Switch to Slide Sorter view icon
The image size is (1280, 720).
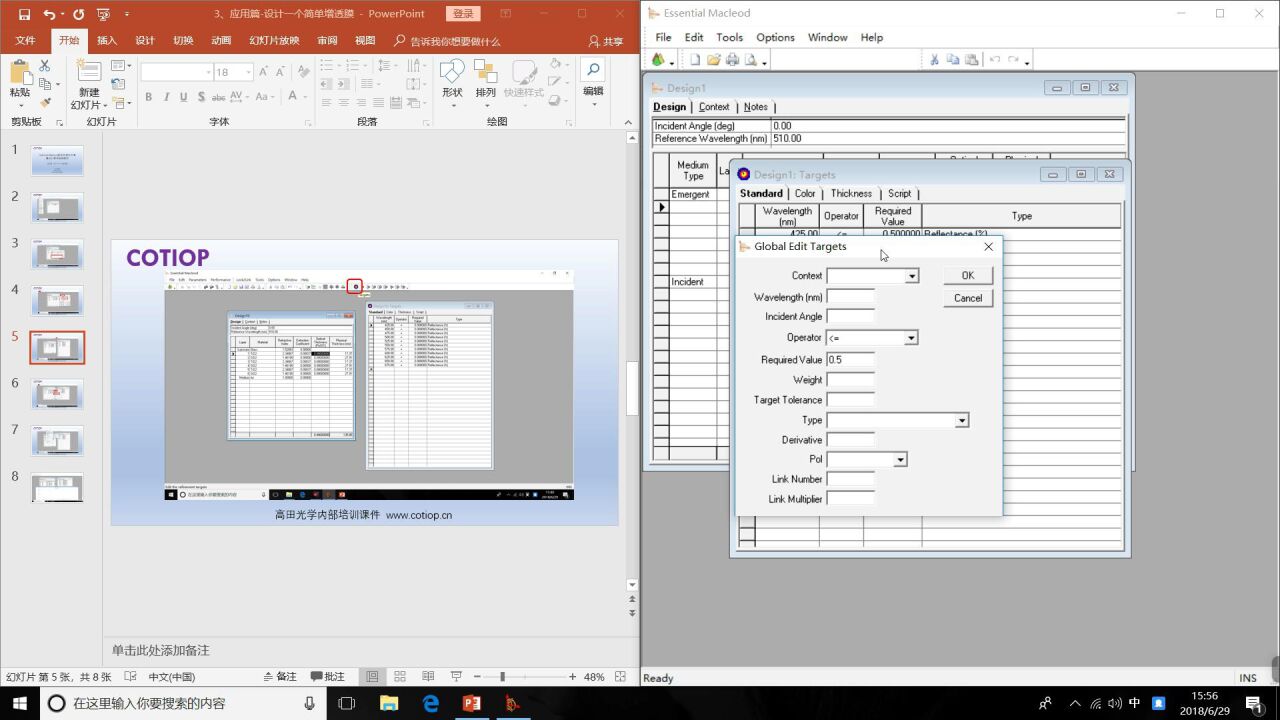tap(400, 677)
